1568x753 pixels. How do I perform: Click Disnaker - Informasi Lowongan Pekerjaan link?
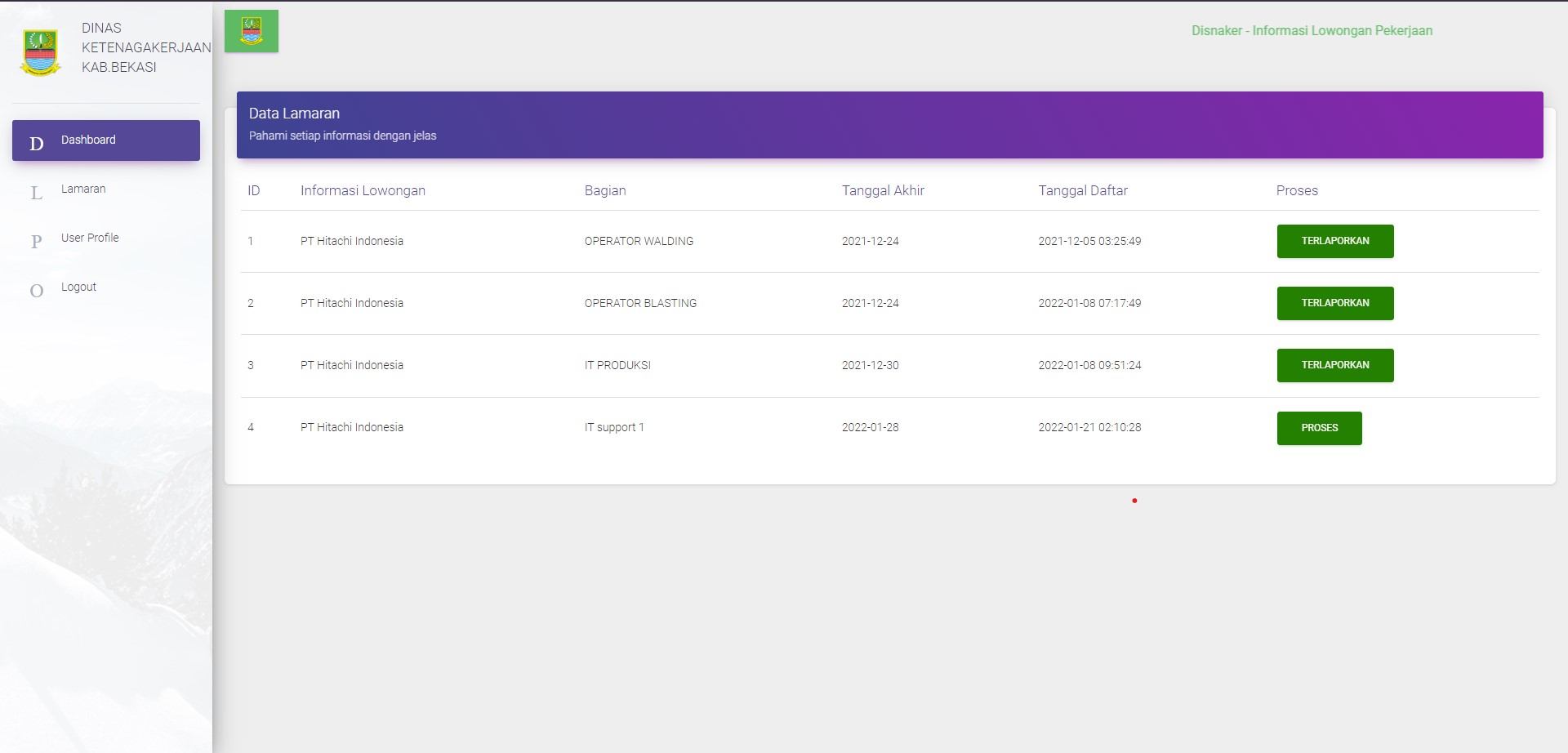[x=1311, y=30]
